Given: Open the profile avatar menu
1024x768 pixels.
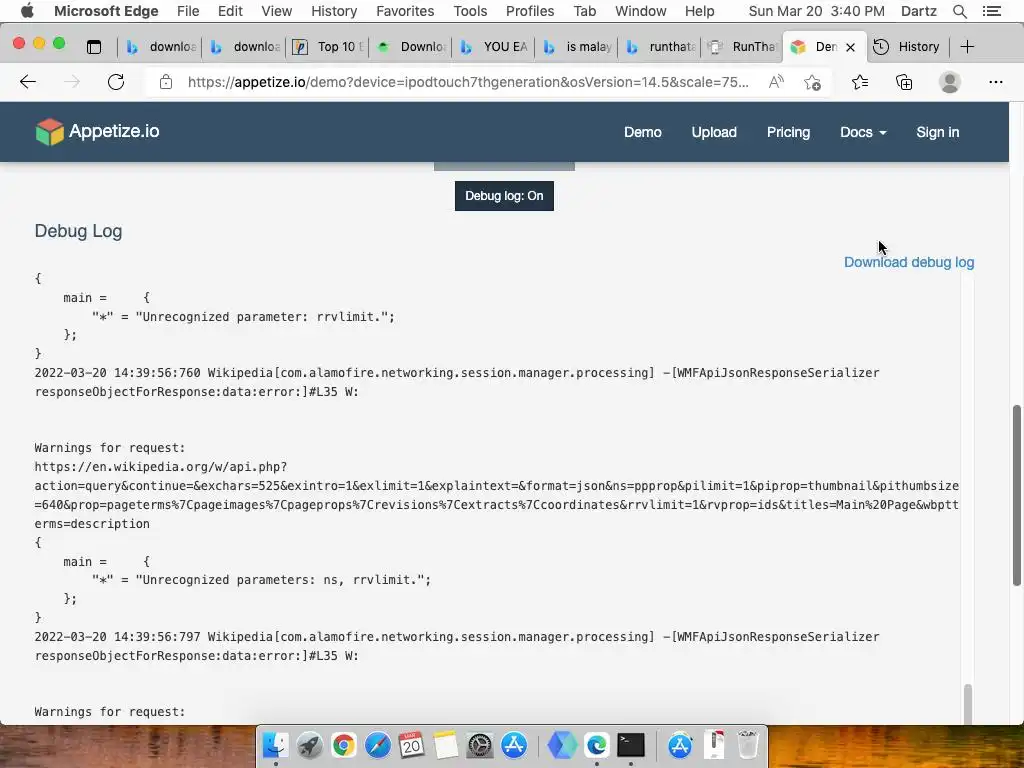Looking at the screenshot, I should click(x=950, y=82).
